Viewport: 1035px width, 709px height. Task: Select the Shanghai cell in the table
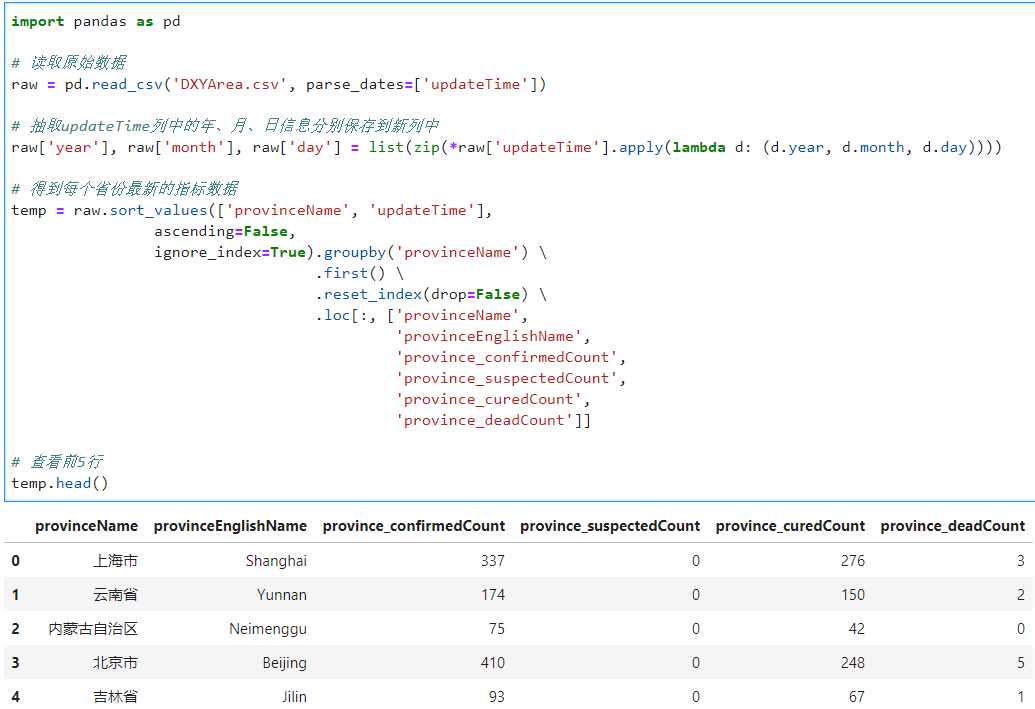276,561
